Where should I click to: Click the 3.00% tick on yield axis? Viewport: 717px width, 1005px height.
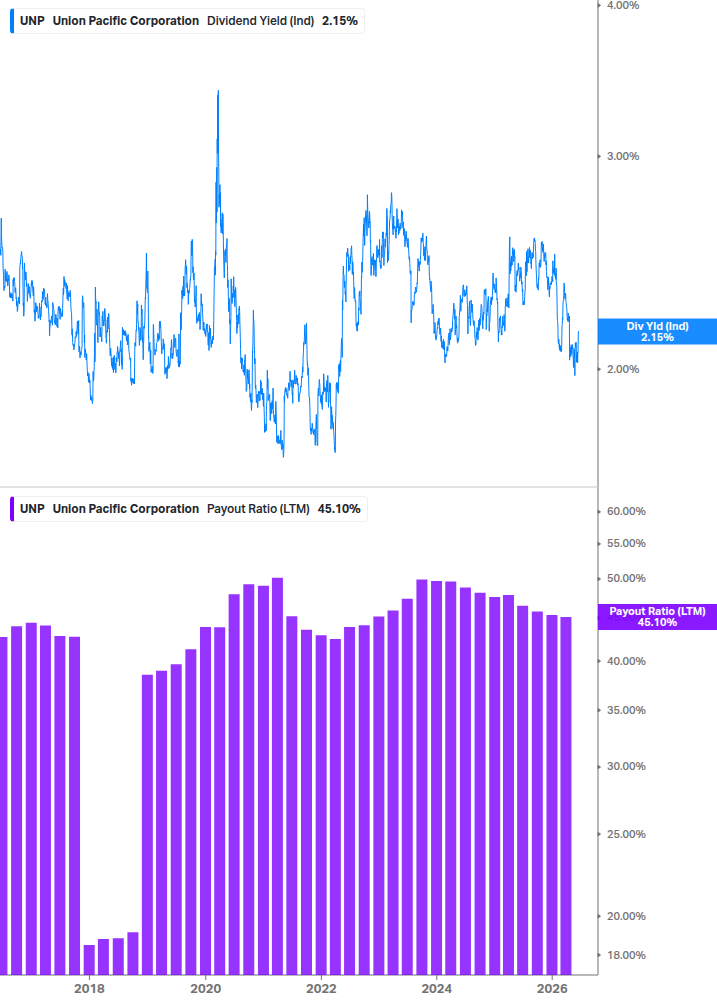[623, 156]
